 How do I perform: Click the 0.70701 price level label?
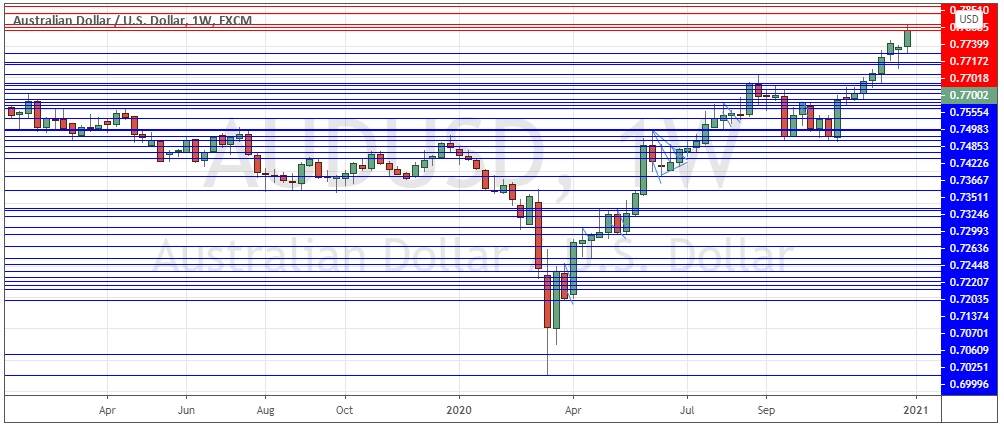click(x=970, y=333)
